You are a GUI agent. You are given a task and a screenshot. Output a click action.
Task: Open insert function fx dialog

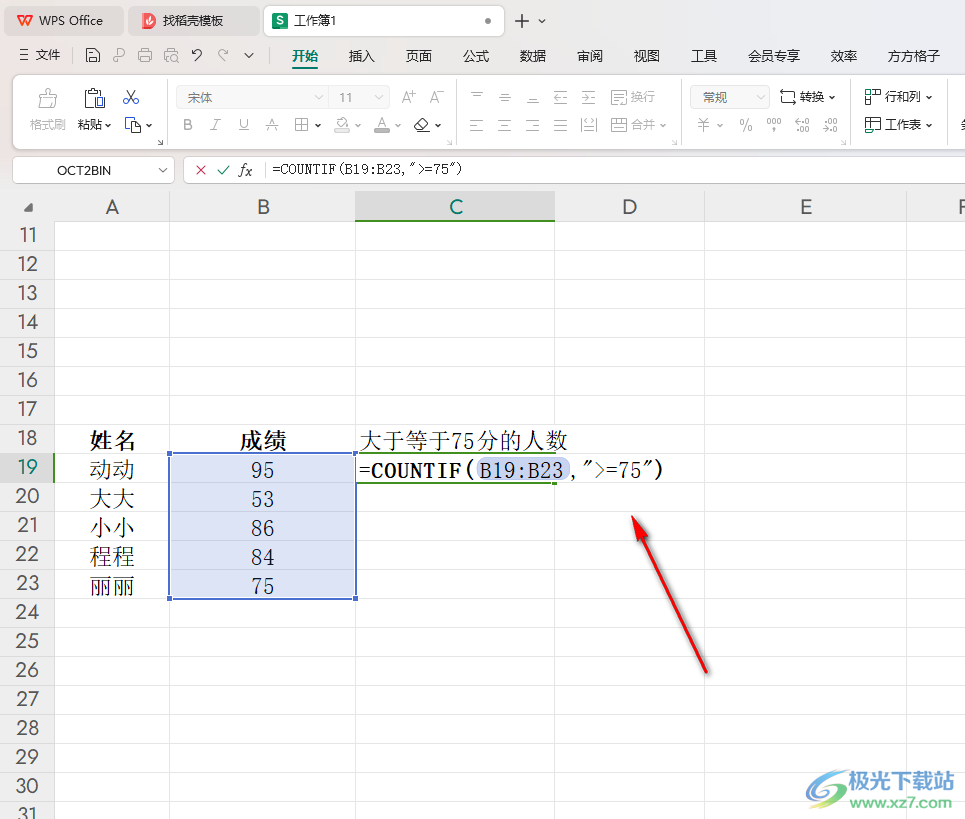coord(245,170)
